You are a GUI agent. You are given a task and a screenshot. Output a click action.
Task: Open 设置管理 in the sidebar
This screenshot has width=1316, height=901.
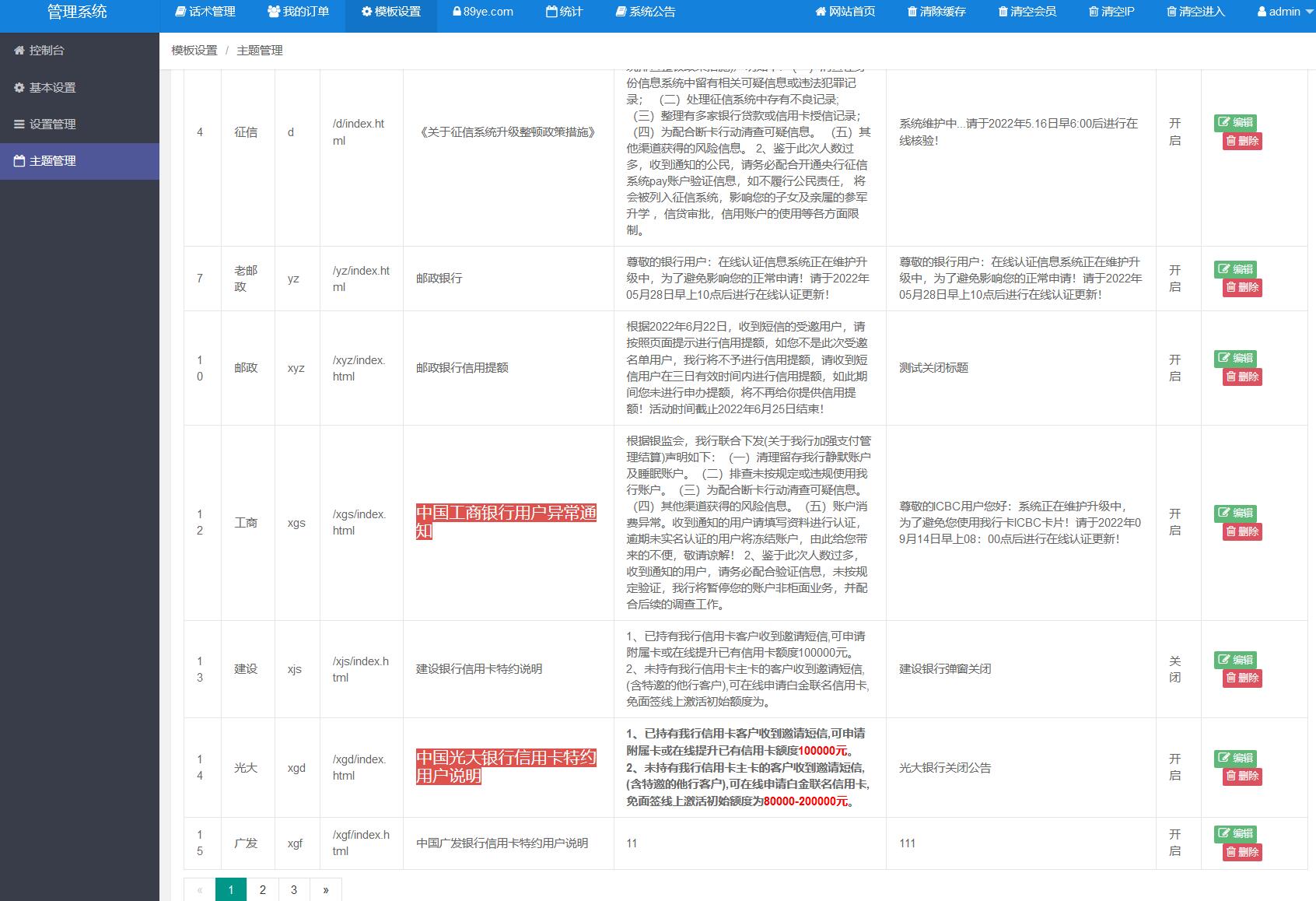[x=79, y=124]
